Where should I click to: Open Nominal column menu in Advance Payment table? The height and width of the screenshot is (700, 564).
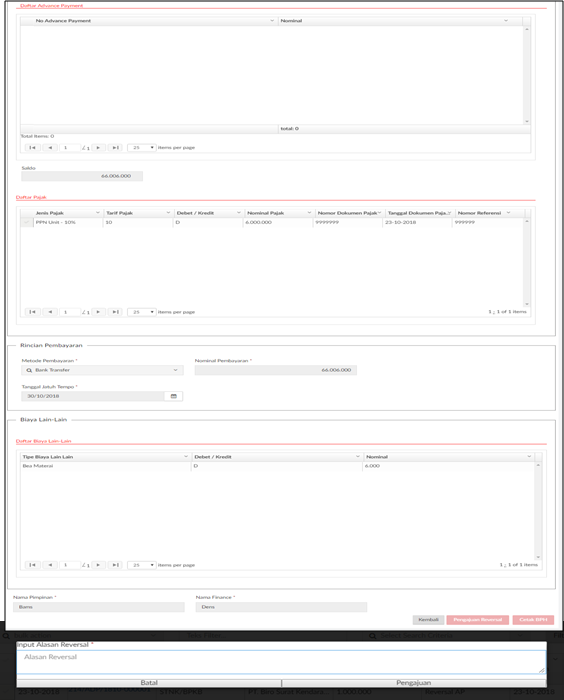pos(506,21)
